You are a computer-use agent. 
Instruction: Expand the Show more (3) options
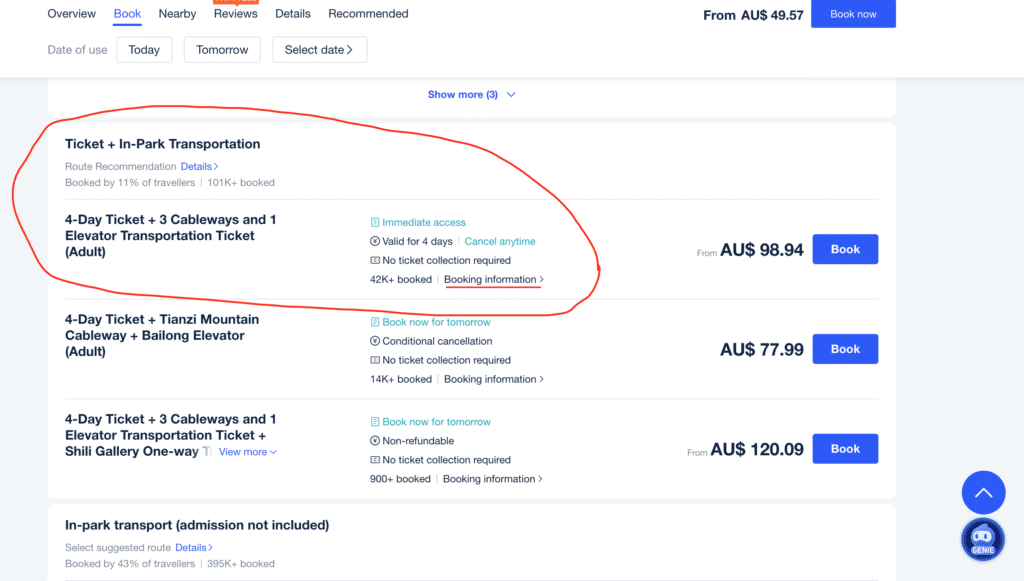(x=471, y=95)
